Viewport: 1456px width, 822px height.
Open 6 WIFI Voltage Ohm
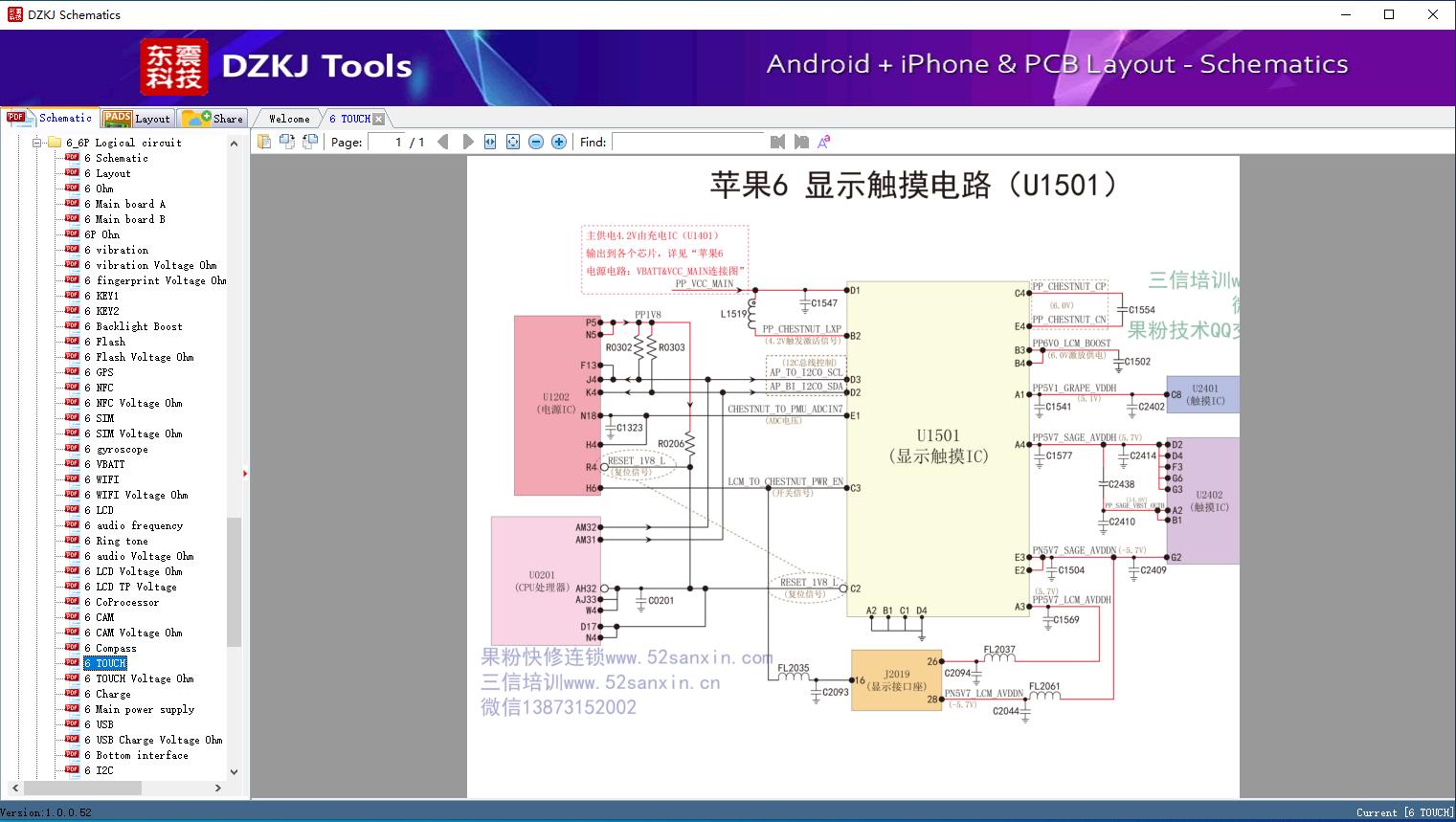tap(136, 495)
